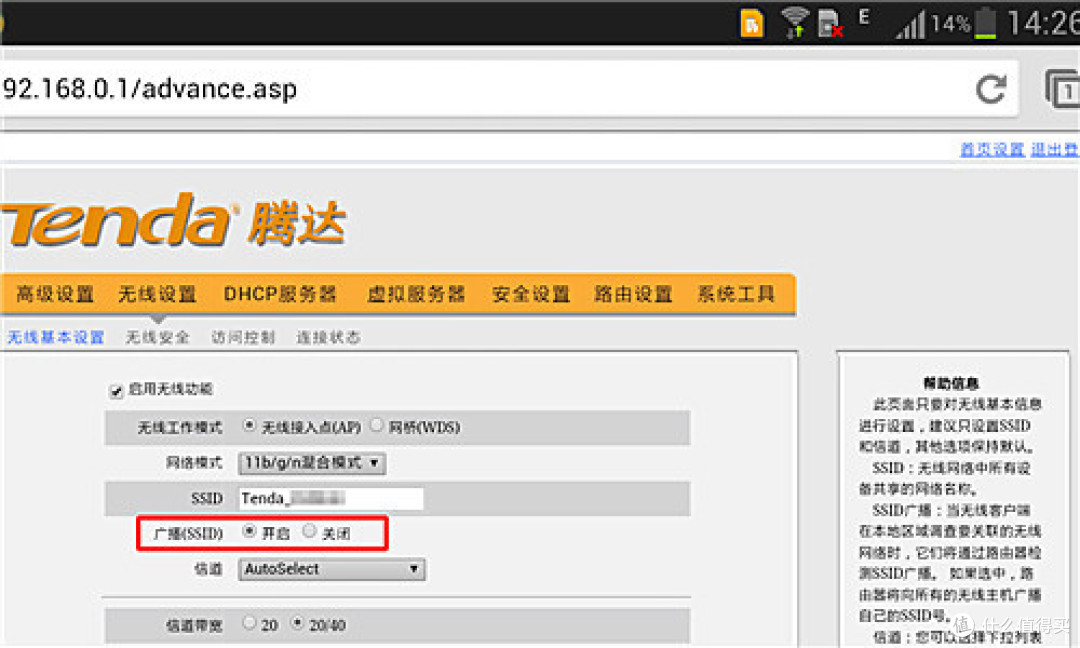
Task: Select 信道带宽 20 radio button
Action: pos(249,623)
